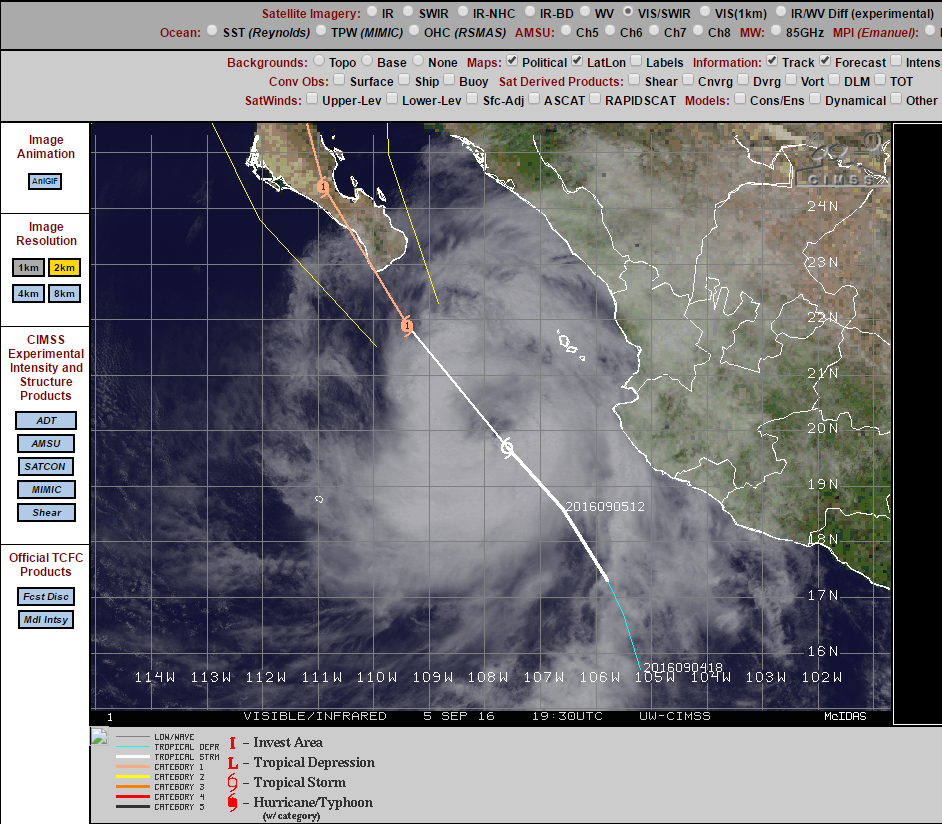Uncheck the Political maps overlay

click(512, 62)
